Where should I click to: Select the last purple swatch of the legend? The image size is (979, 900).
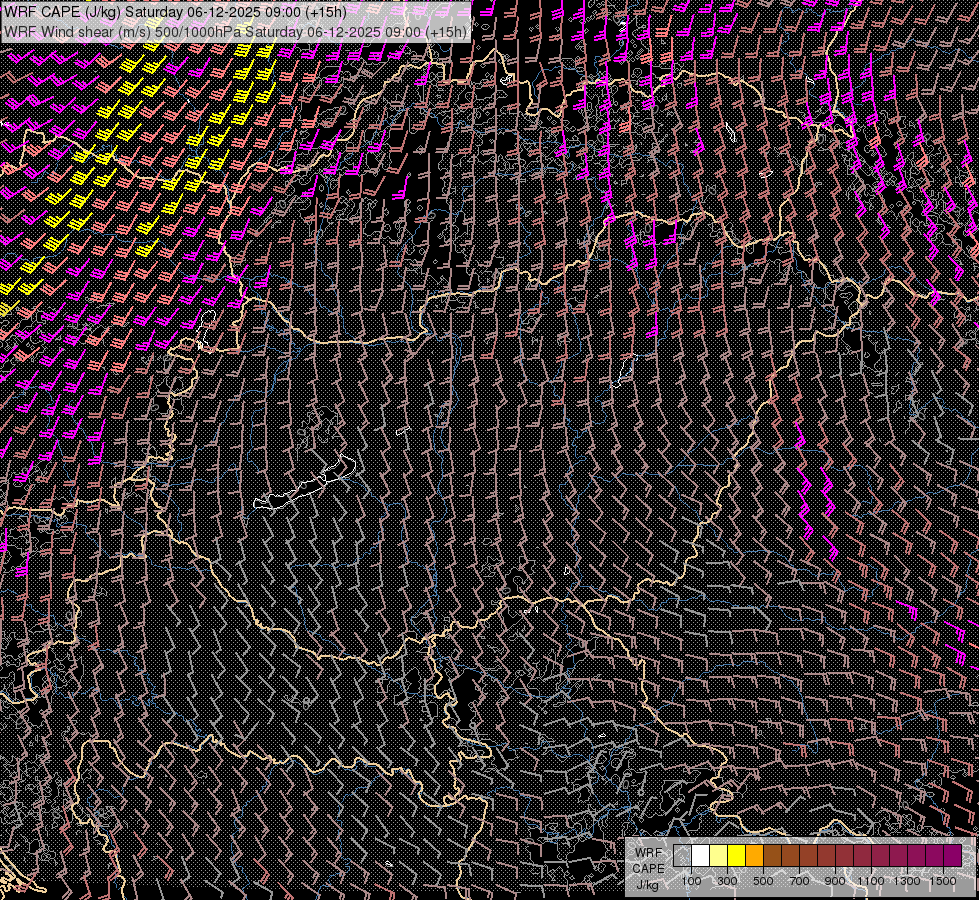pos(952,855)
